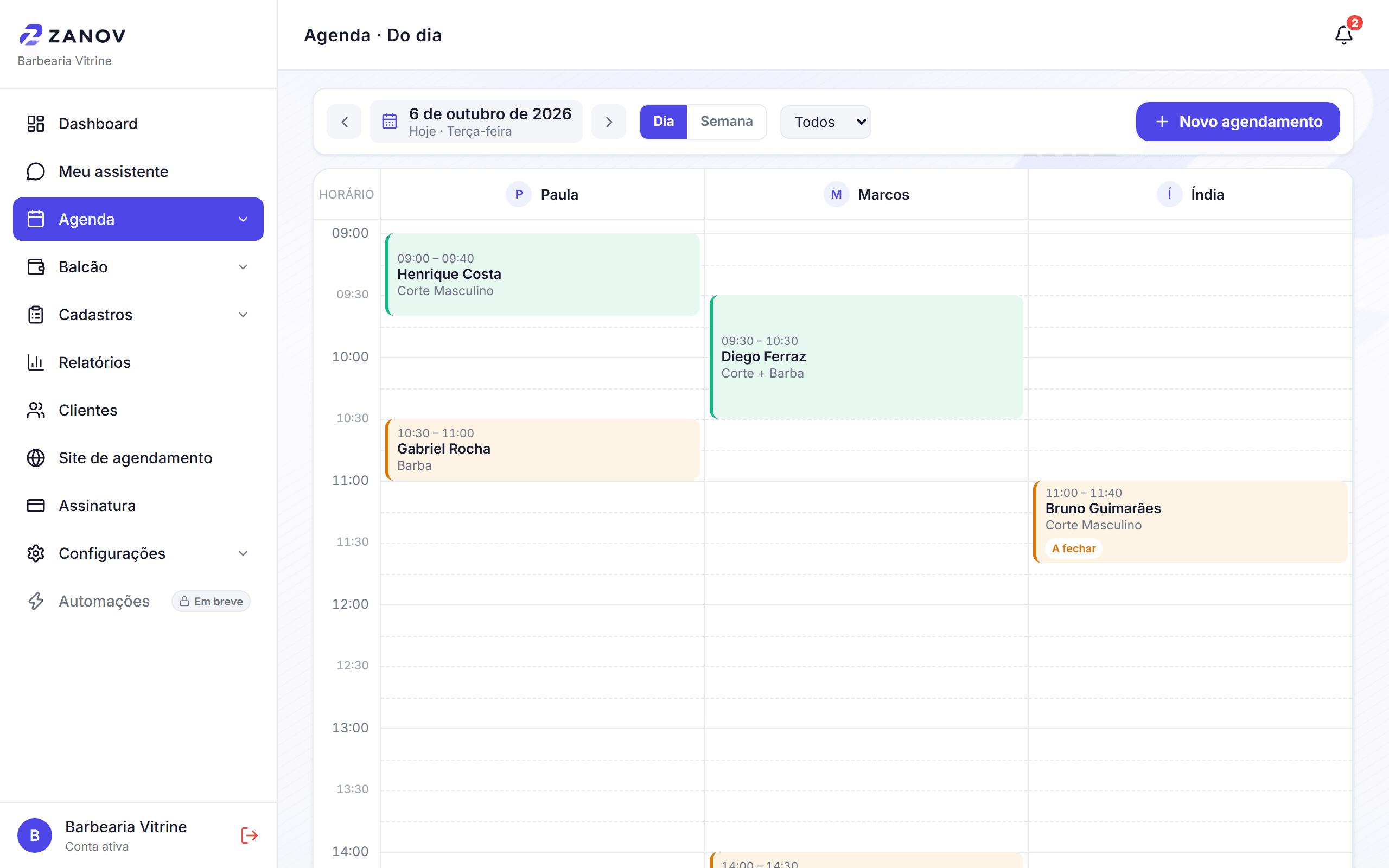Click the Relatórios bar chart icon

(36, 362)
